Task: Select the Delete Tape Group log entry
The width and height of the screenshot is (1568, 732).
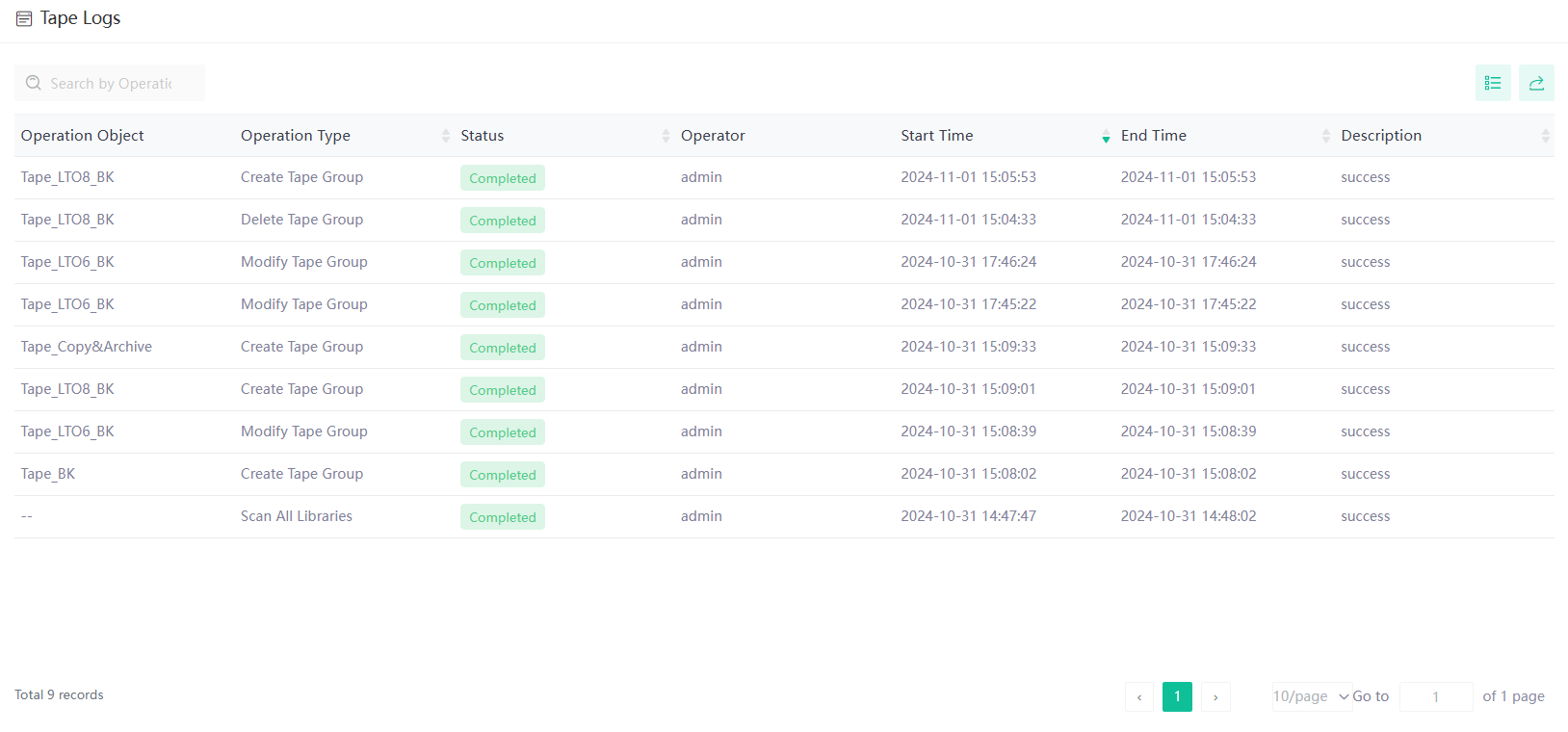Action: (x=301, y=220)
